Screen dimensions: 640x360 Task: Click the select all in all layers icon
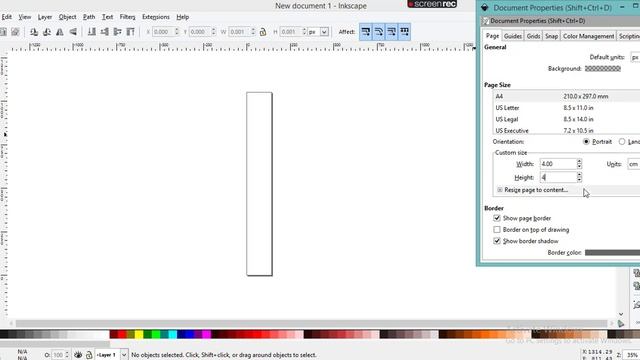16,32
